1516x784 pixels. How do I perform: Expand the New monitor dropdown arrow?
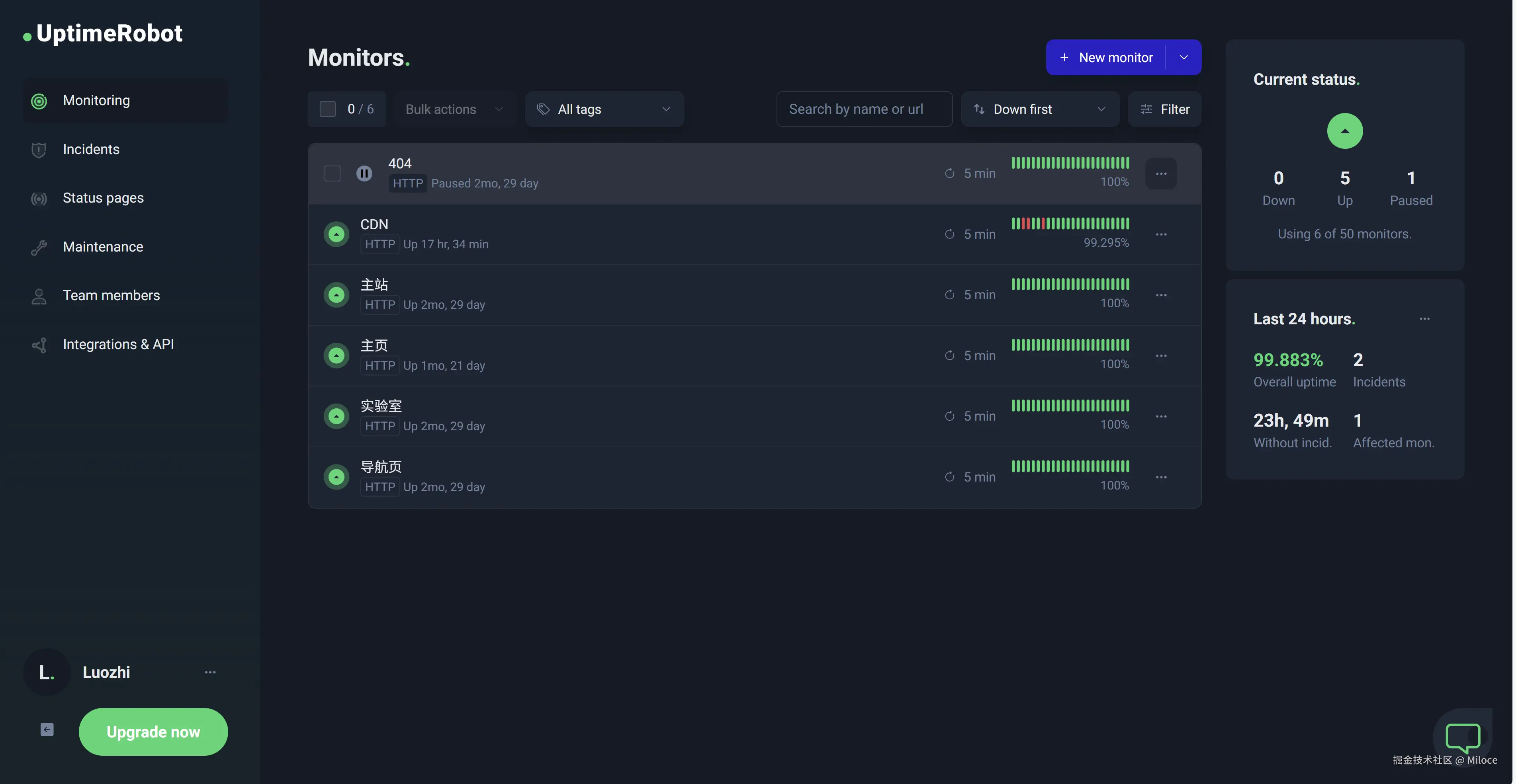pos(1184,57)
